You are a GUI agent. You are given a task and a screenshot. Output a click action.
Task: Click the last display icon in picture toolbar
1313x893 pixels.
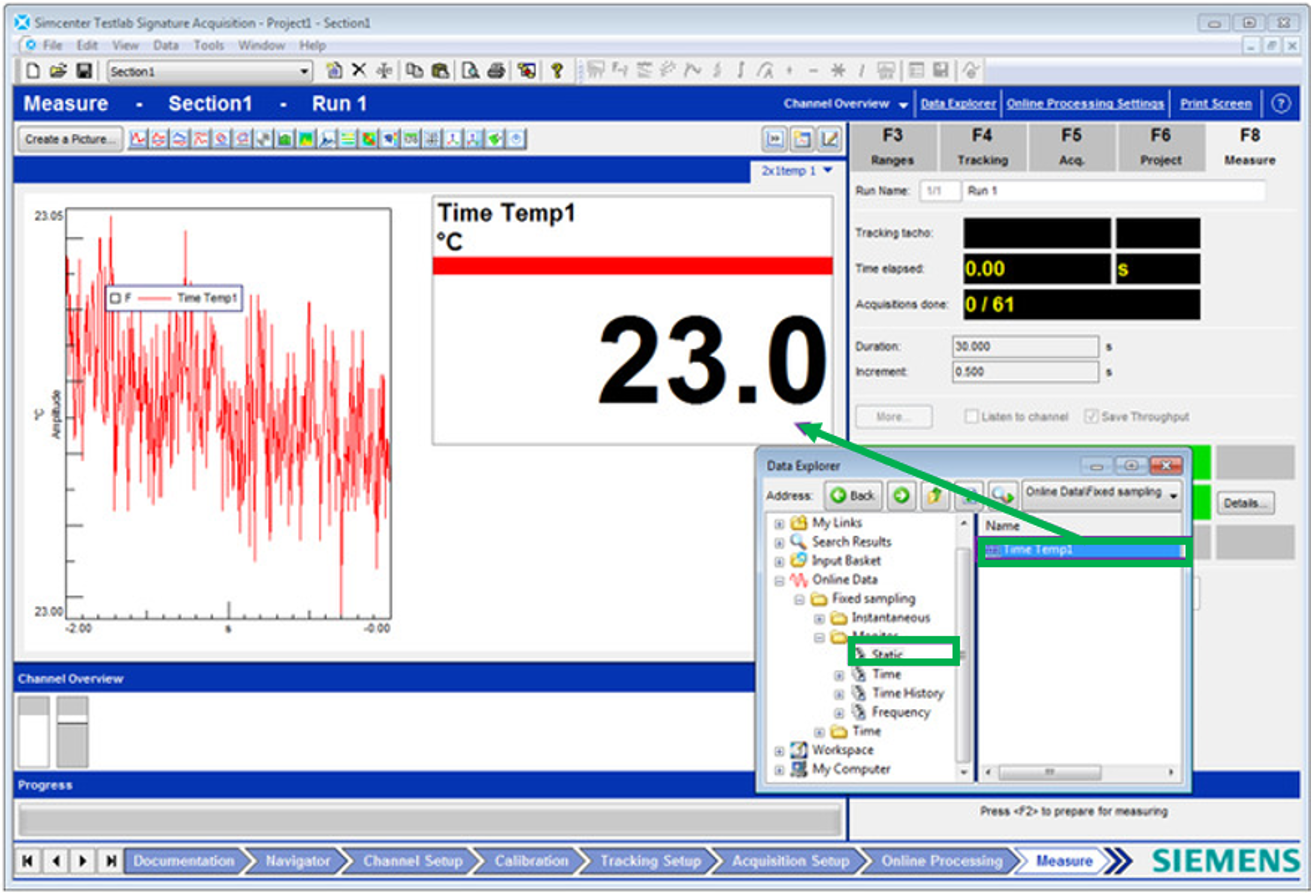click(518, 139)
